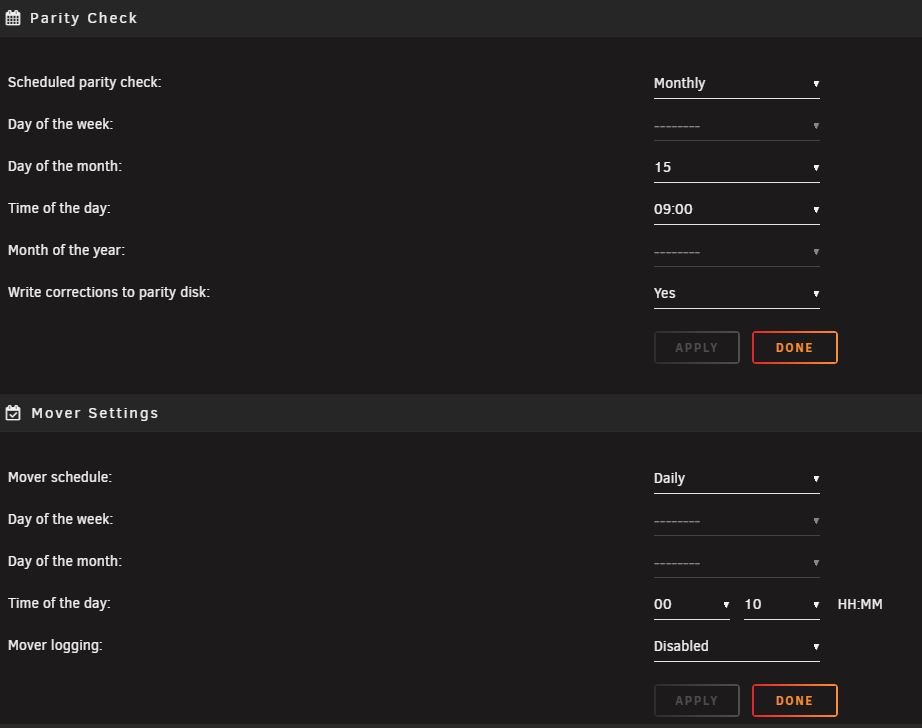Click the Month of the year dropdown
This screenshot has width=922, height=728.
pyautogui.click(x=736, y=252)
